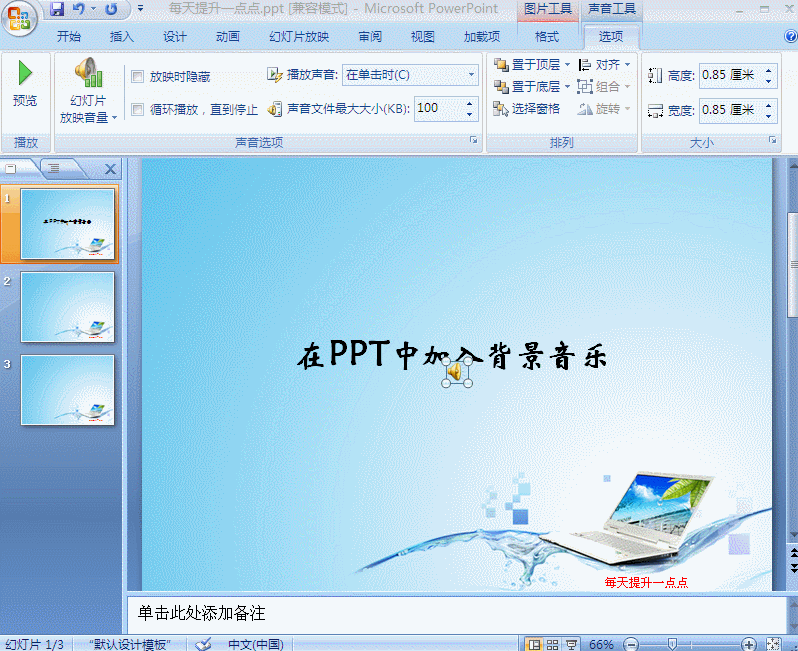Image resolution: width=798 pixels, height=651 pixels.
Task: Click the "默认设计模板" theme indicator
Action: point(130,644)
